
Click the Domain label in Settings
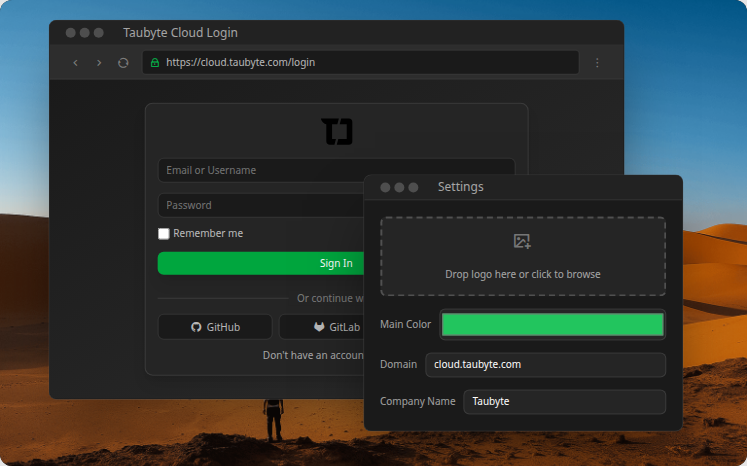point(398,365)
